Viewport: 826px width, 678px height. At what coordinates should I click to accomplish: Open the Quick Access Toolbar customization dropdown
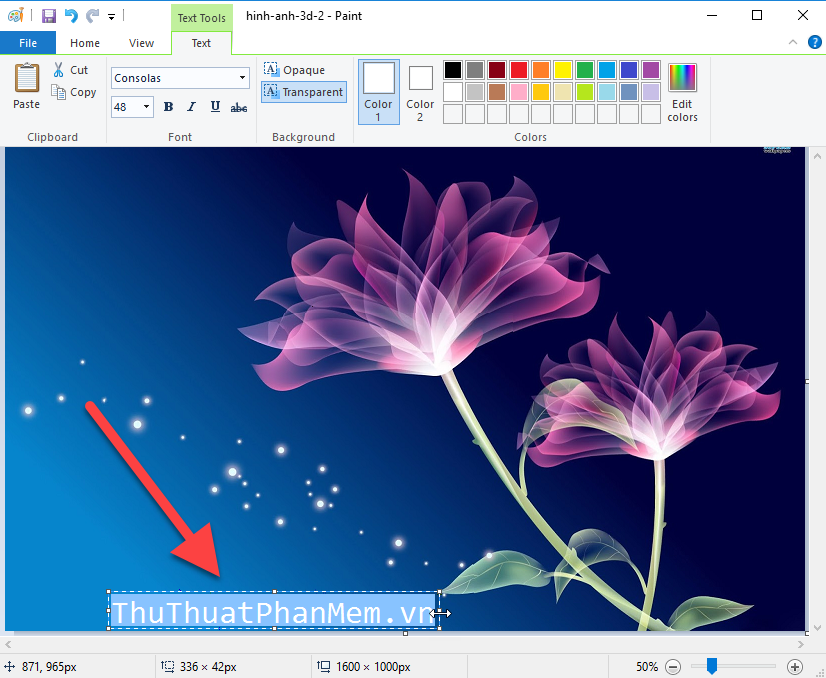[x=112, y=15]
